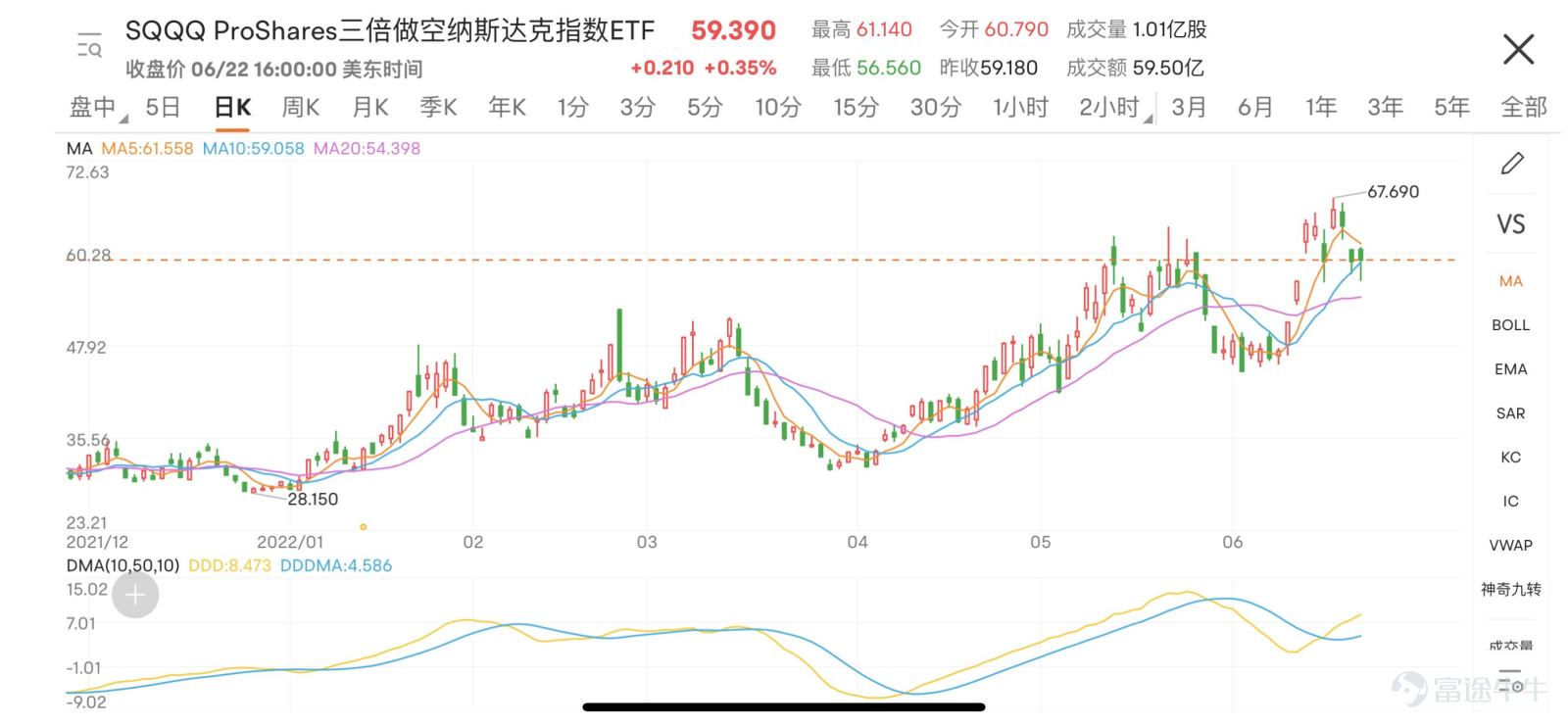Switch to the 5日 chart tab
Image resolution: width=1568 pixels, height=725 pixels.
pos(163,107)
